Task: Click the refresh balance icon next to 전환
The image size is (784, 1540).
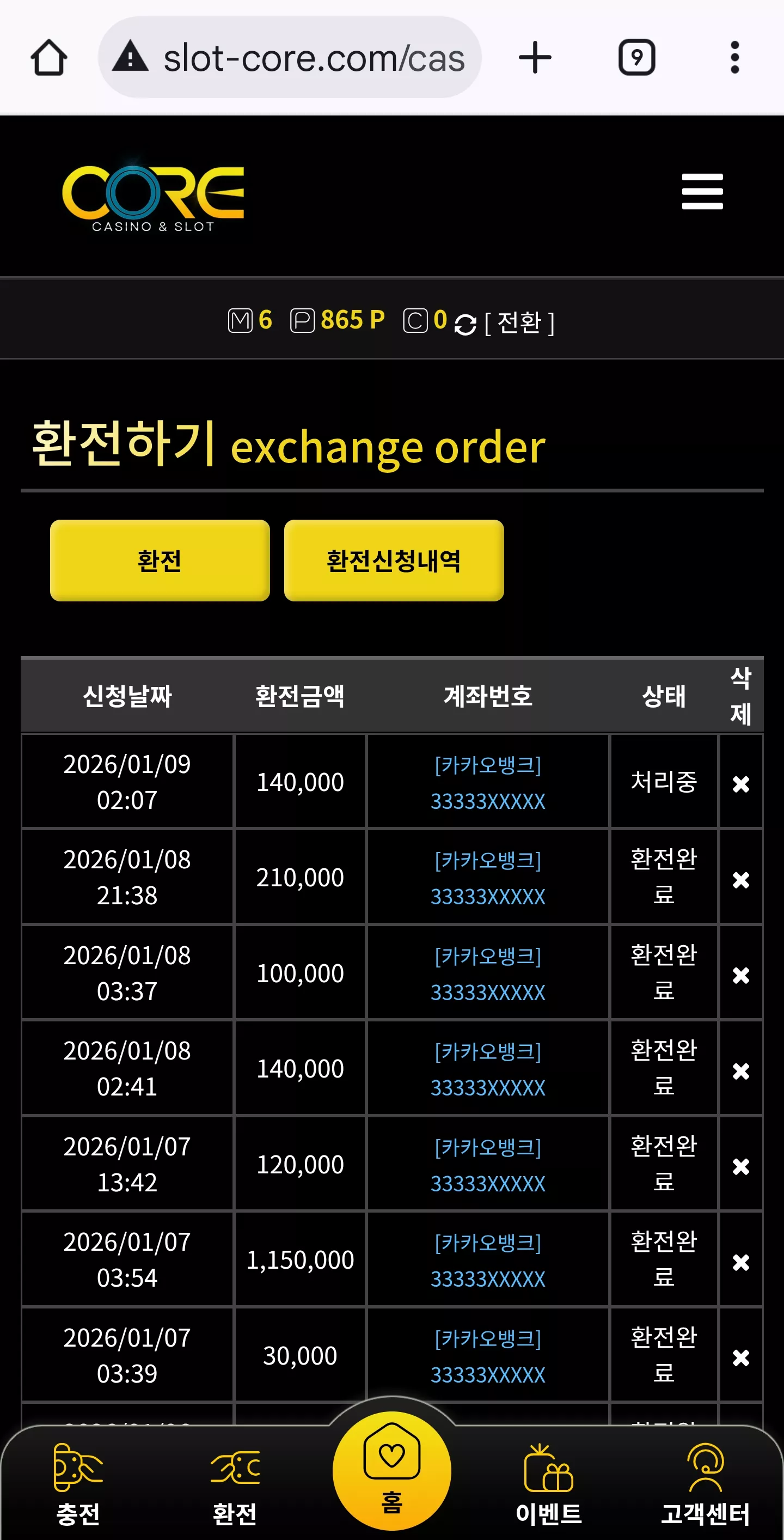Action: [x=465, y=325]
